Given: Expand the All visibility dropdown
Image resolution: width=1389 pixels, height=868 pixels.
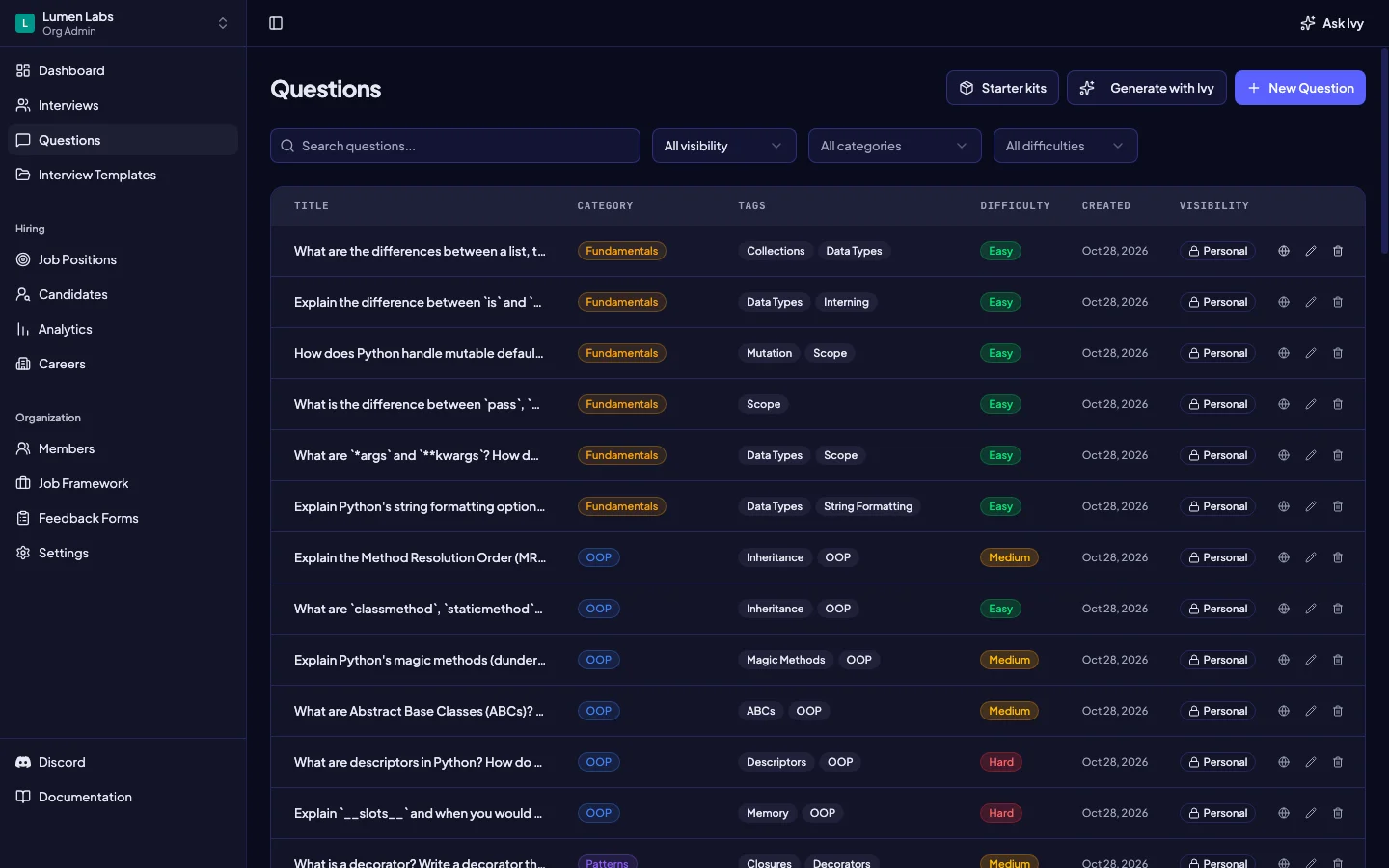Looking at the screenshot, I should pos(724,146).
